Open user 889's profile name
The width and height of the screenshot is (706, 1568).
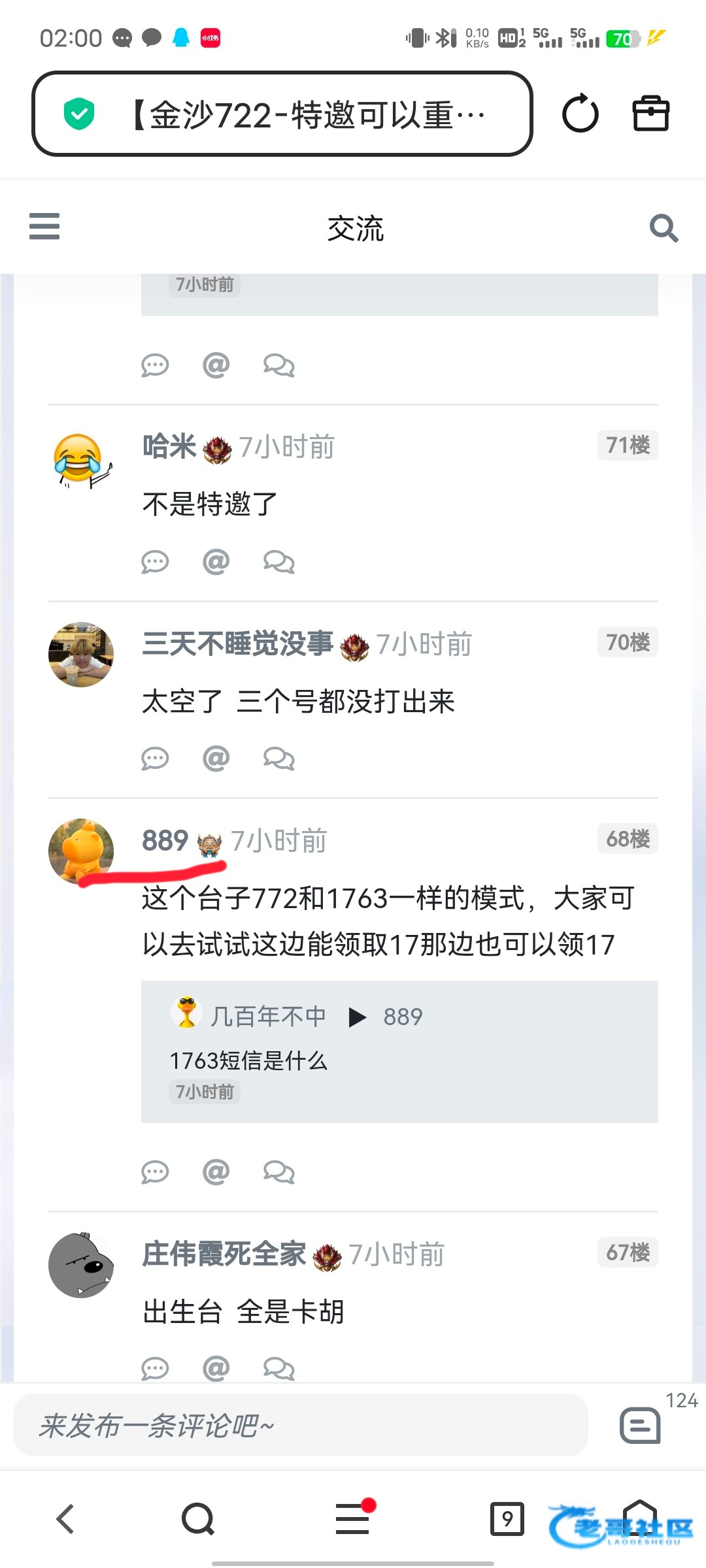pyautogui.click(x=165, y=840)
